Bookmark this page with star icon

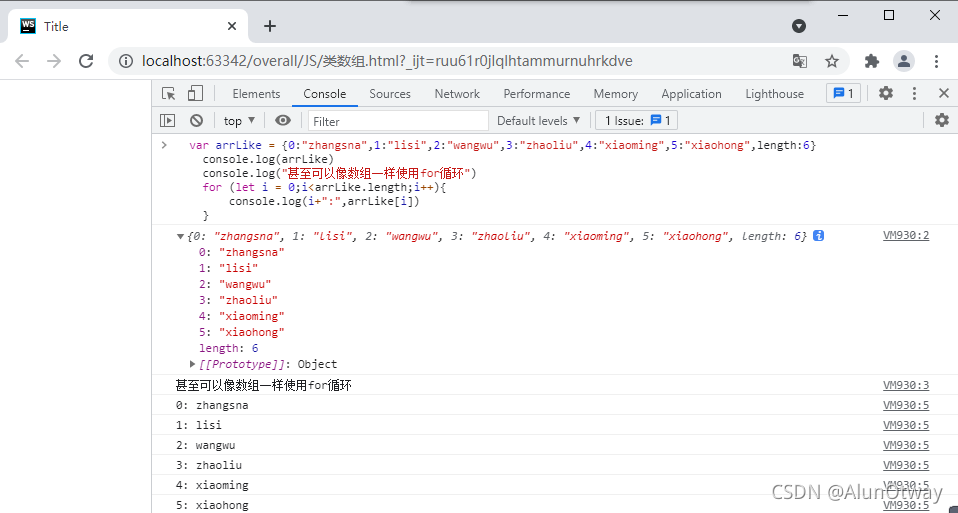[x=832, y=61]
